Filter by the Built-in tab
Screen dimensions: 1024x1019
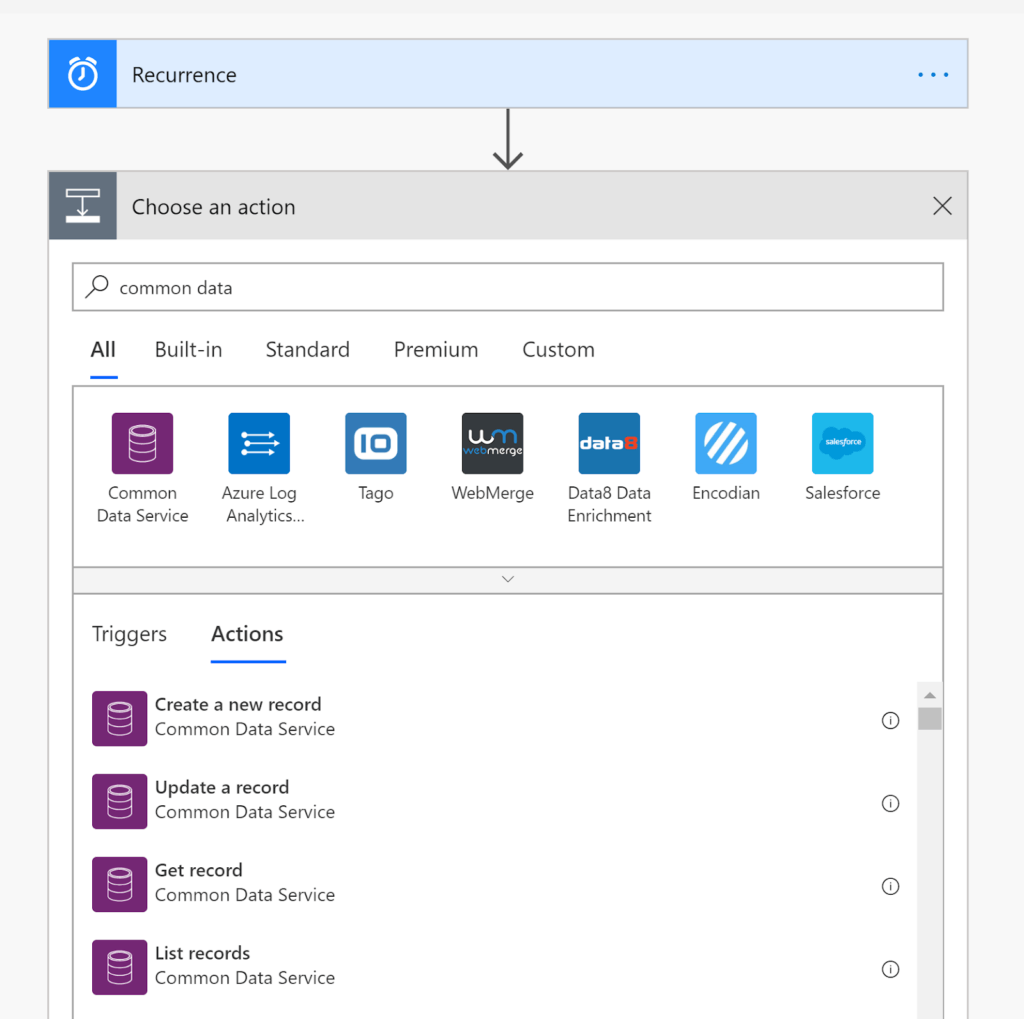click(x=188, y=349)
